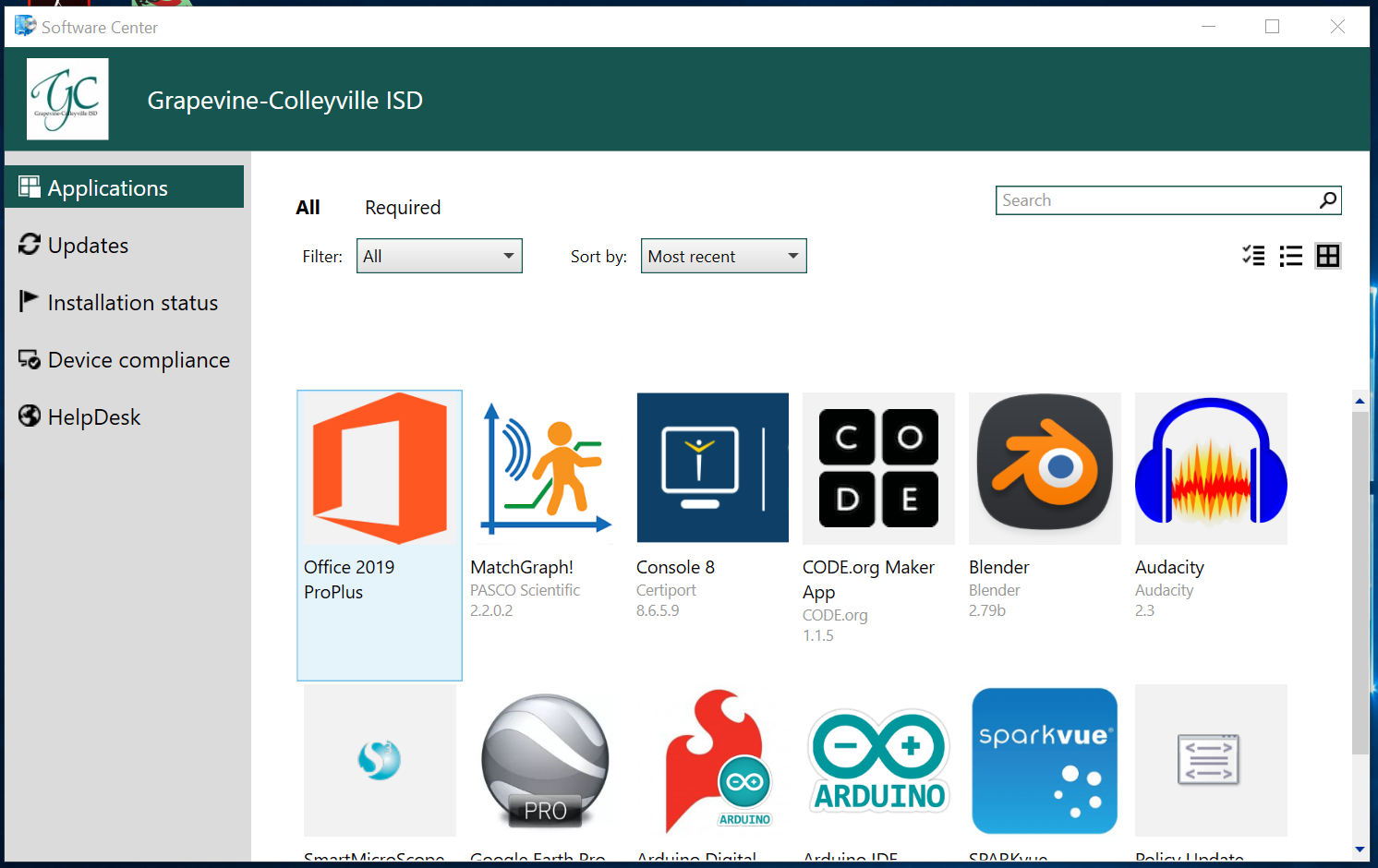Click the SPARKvue app icon
The image size is (1378, 868).
(1045, 761)
